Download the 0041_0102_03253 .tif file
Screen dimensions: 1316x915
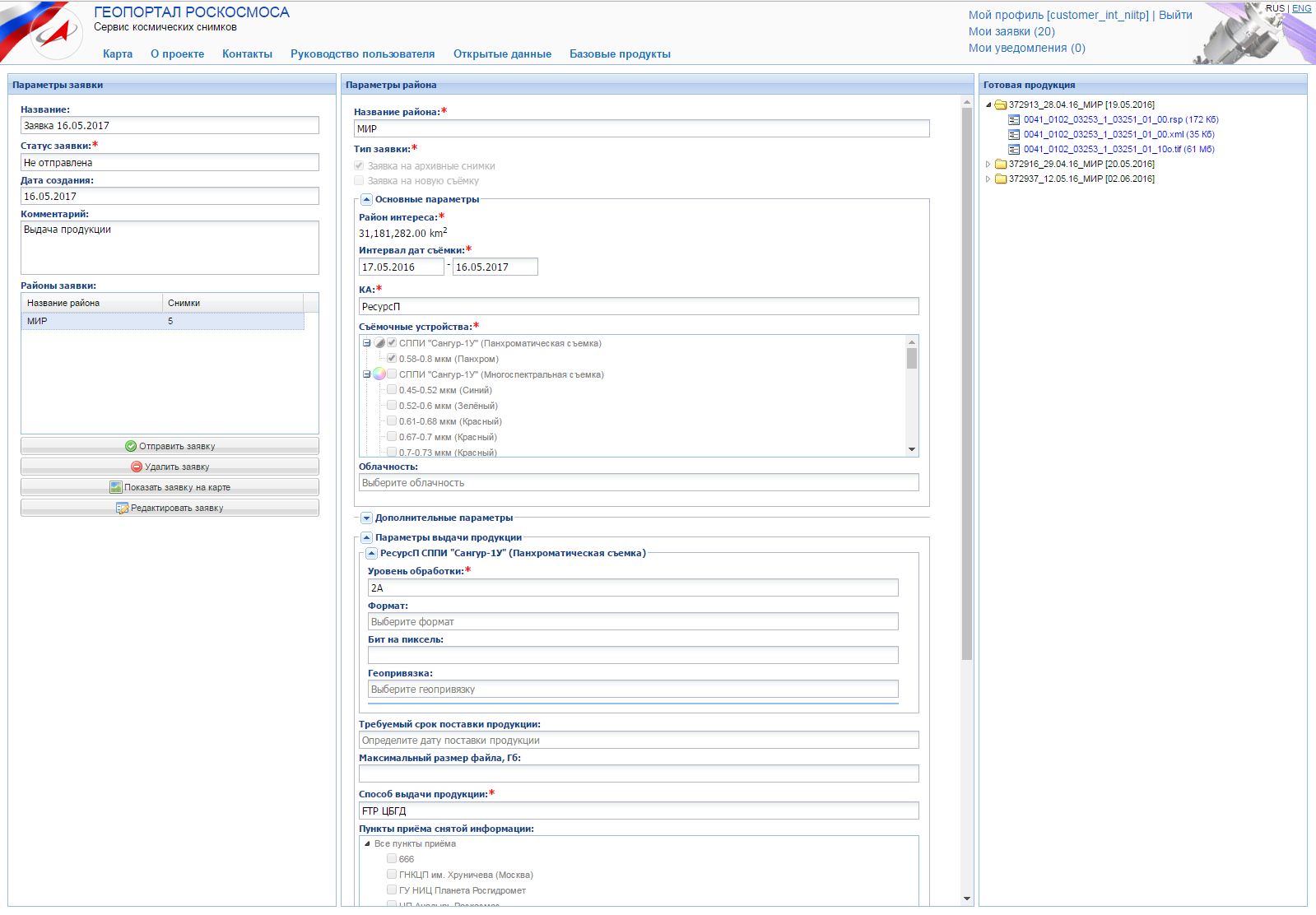click(1118, 150)
